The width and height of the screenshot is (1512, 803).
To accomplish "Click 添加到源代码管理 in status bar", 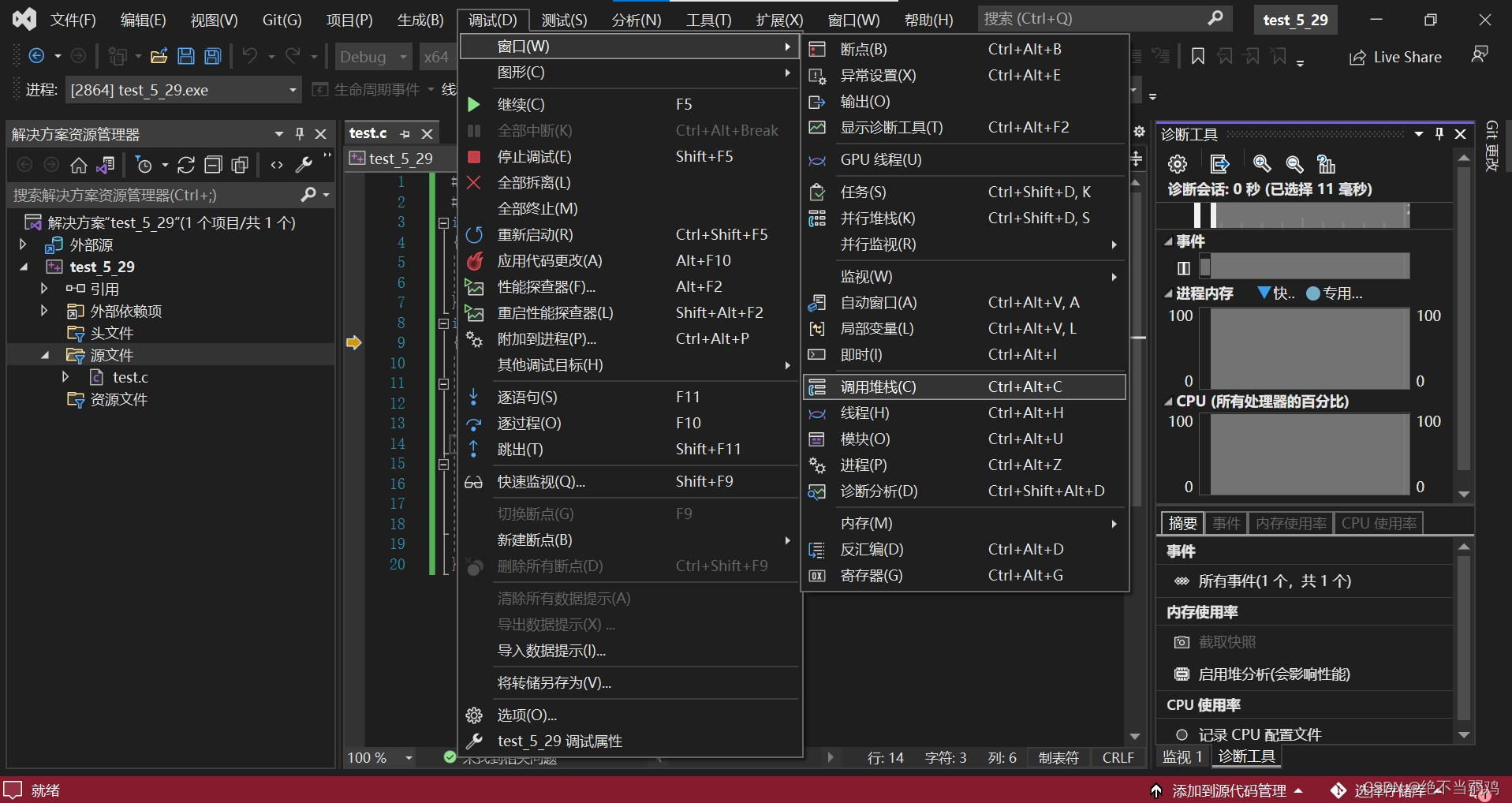I will point(1227,790).
